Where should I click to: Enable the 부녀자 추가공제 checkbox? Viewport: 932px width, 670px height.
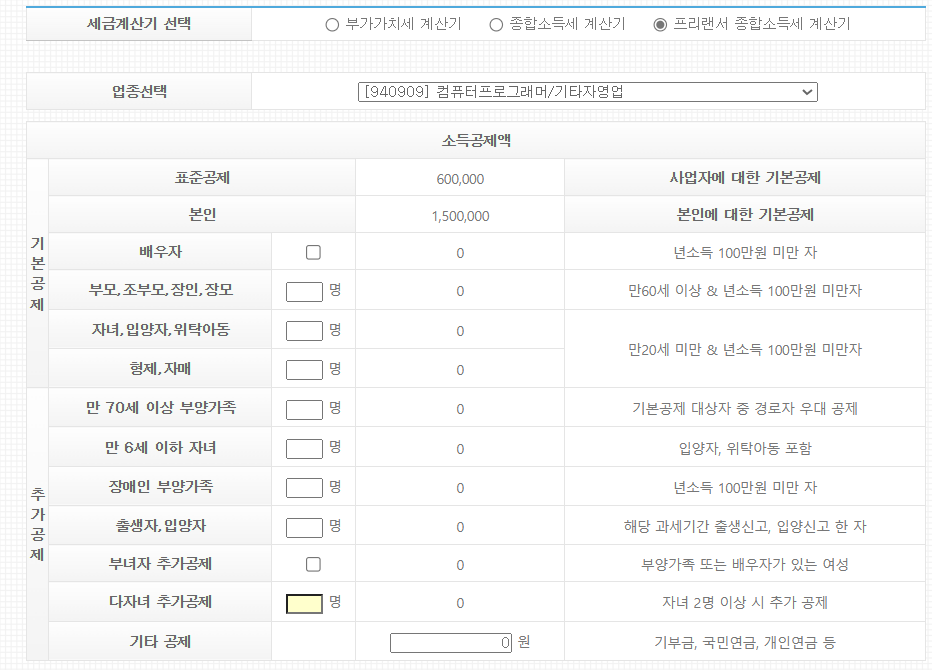click(x=313, y=564)
